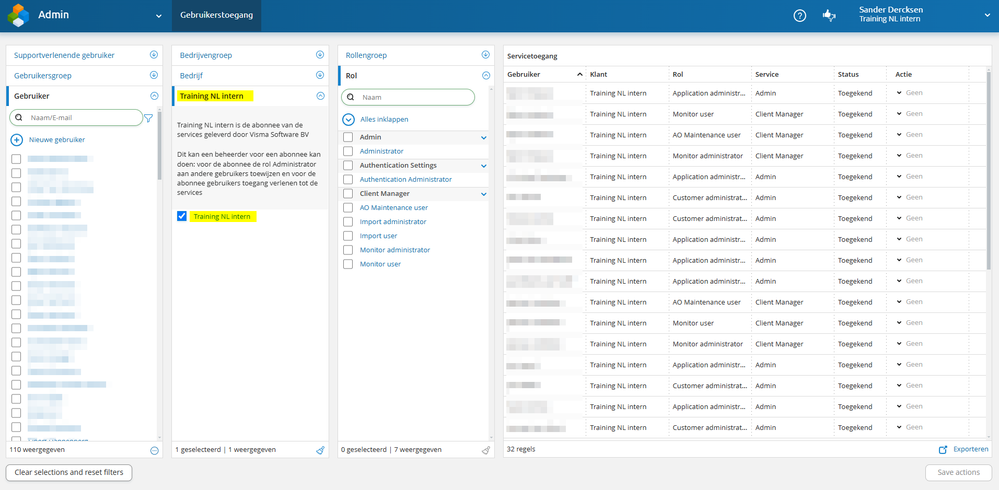Collapse the Training NL intern section header
The height and width of the screenshot is (490, 999).
point(320,96)
